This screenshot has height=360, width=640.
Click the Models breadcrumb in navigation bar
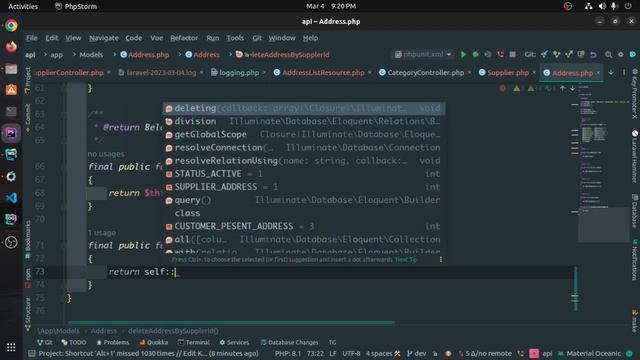pyautogui.click(x=91, y=55)
